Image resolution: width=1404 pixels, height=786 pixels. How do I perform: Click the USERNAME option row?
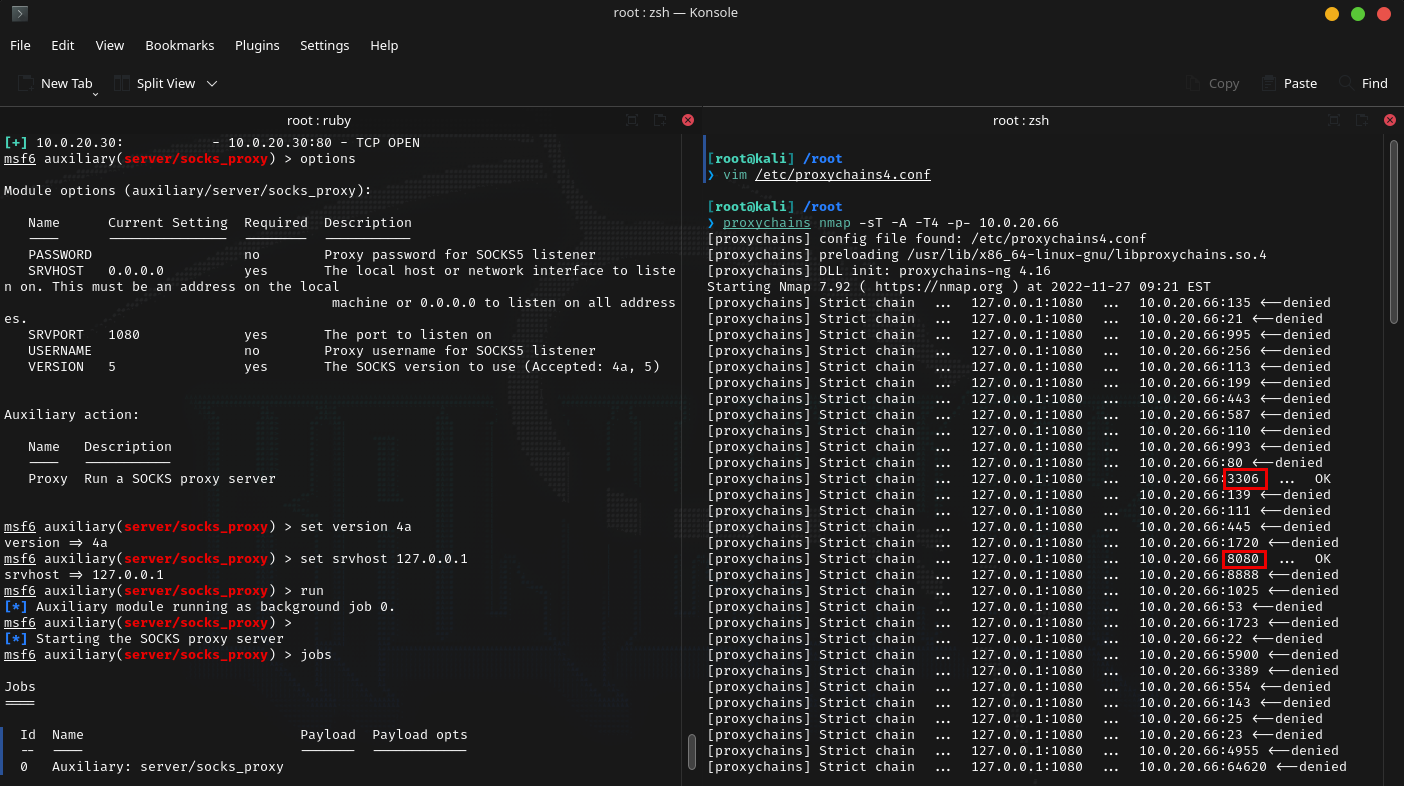[312, 351]
